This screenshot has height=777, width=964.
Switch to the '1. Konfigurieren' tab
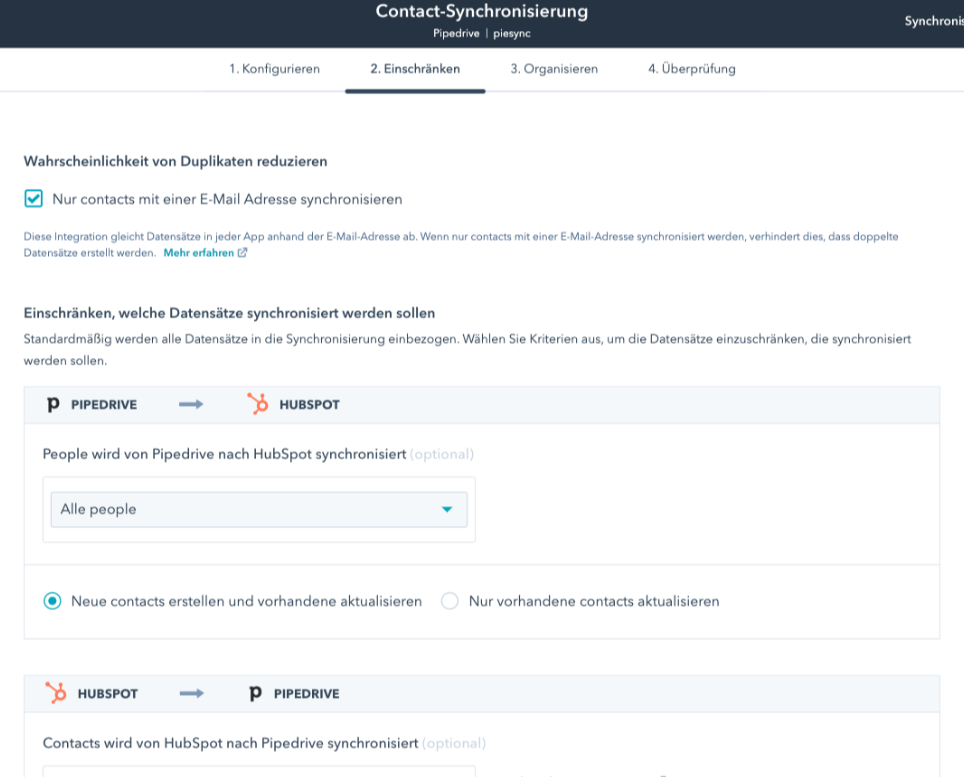(275, 69)
